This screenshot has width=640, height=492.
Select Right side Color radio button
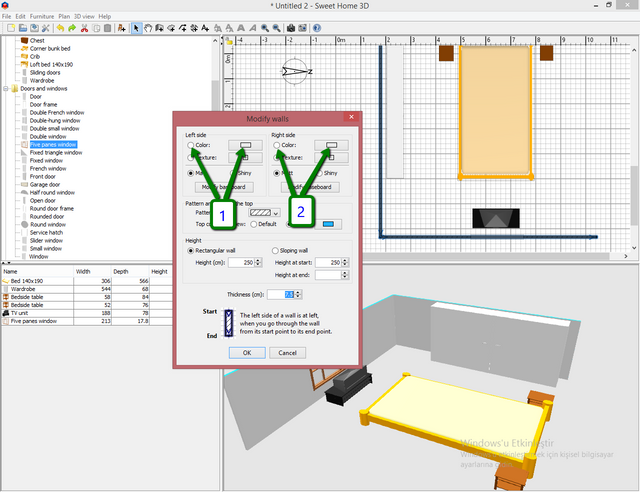tap(276, 145)
